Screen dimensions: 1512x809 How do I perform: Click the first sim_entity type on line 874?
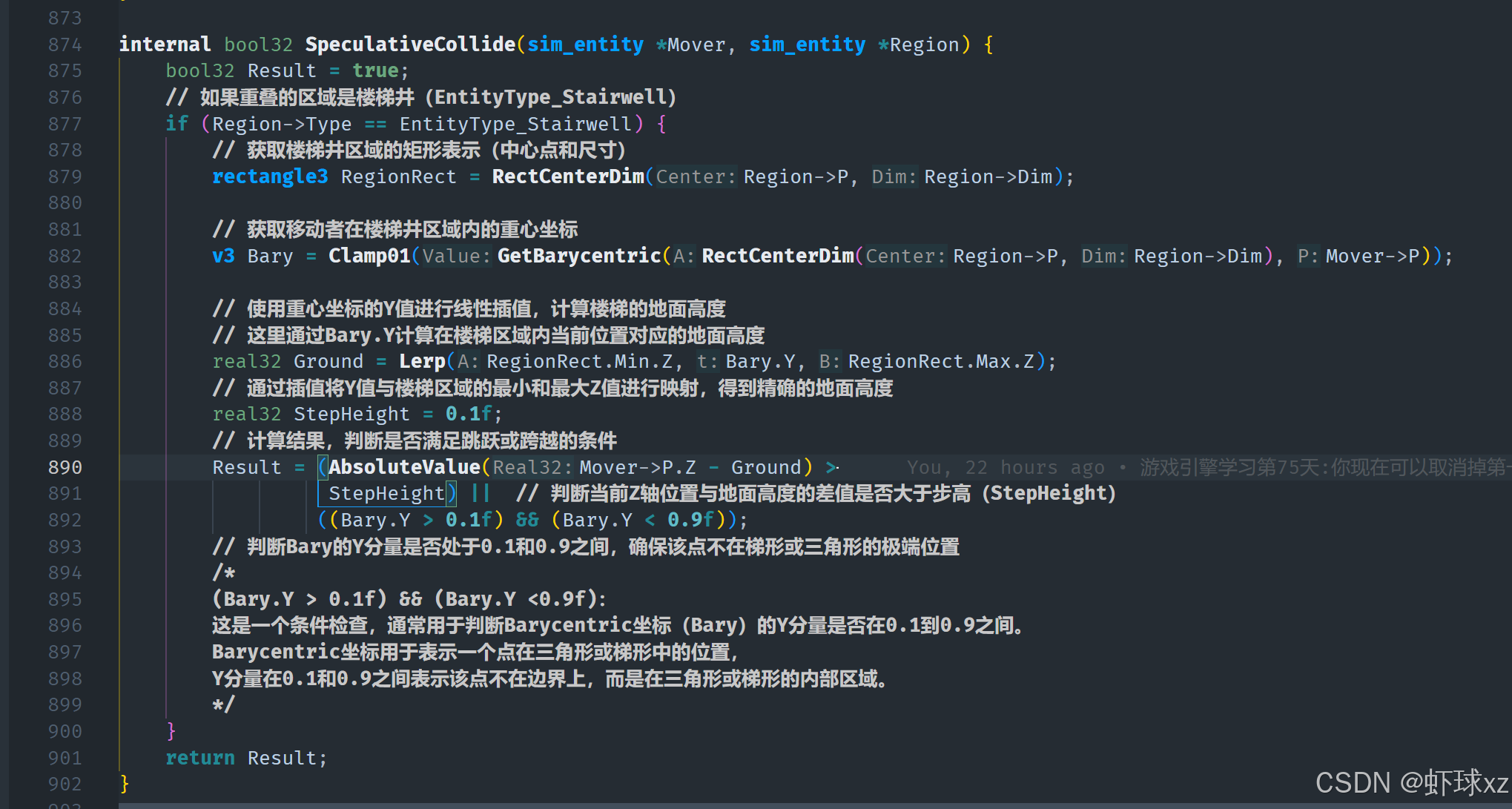click(x=585, y=44)
